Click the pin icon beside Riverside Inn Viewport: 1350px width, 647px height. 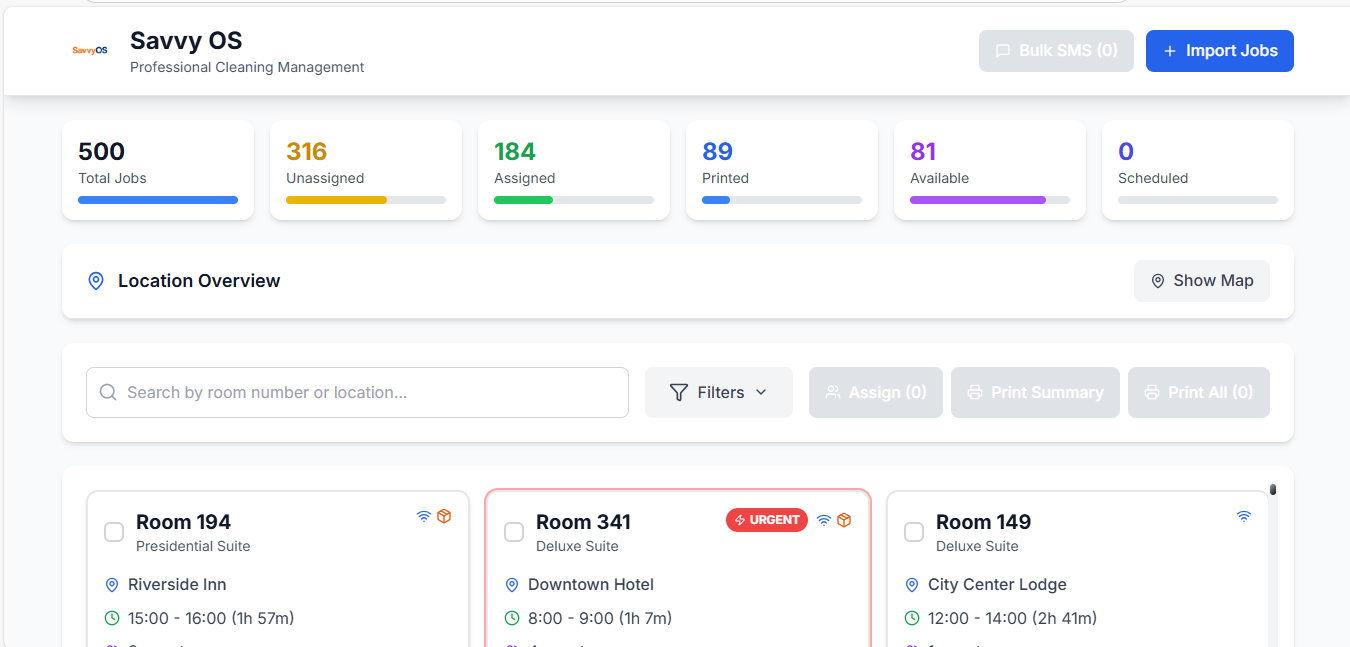112,585
